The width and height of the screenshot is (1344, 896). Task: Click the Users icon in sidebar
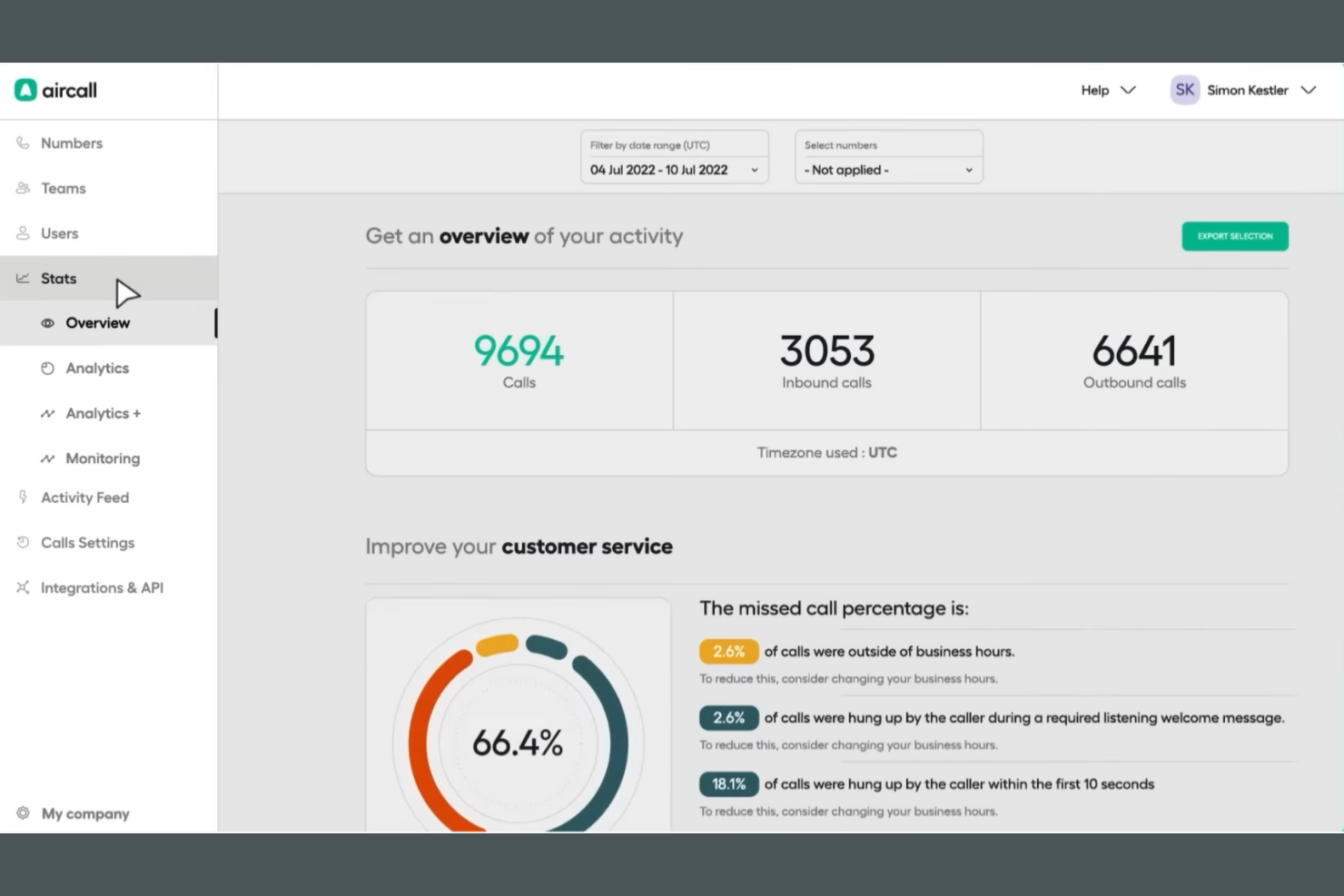[22, 233]
